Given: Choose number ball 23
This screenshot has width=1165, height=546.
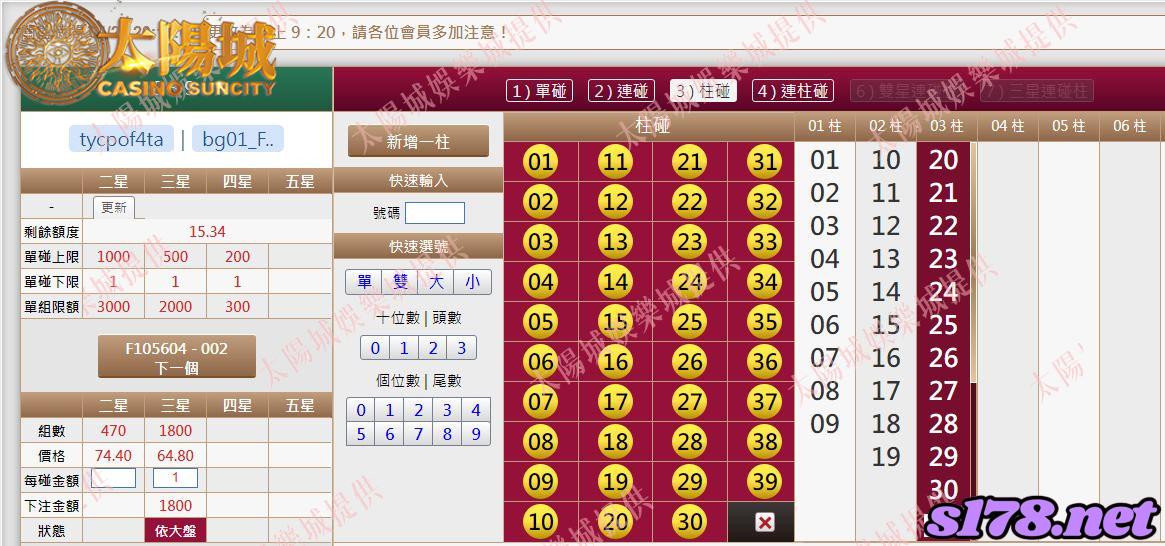Looking at the screenshot, I should coord(689,242).
